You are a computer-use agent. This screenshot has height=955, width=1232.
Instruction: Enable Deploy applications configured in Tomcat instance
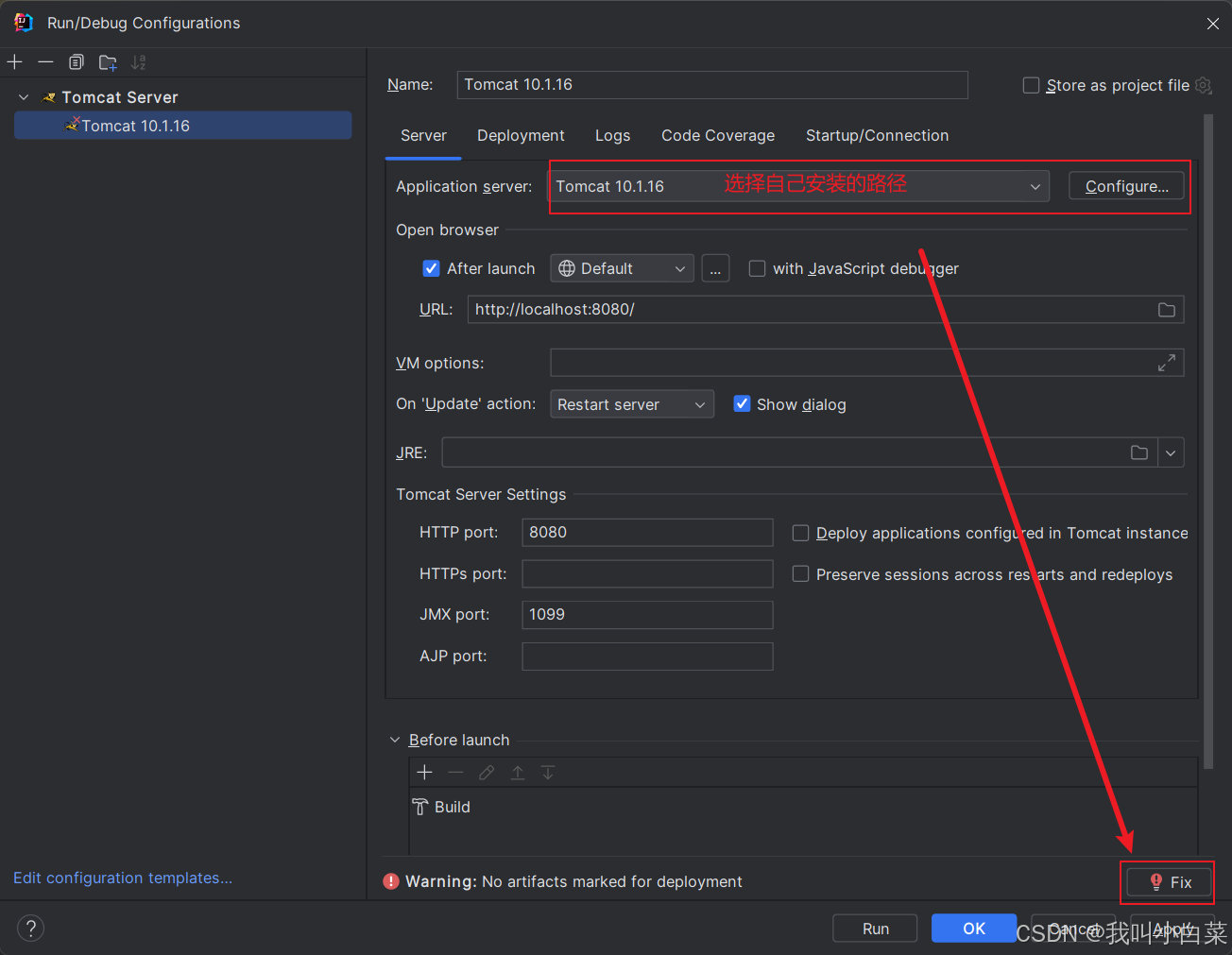[800, 533]
